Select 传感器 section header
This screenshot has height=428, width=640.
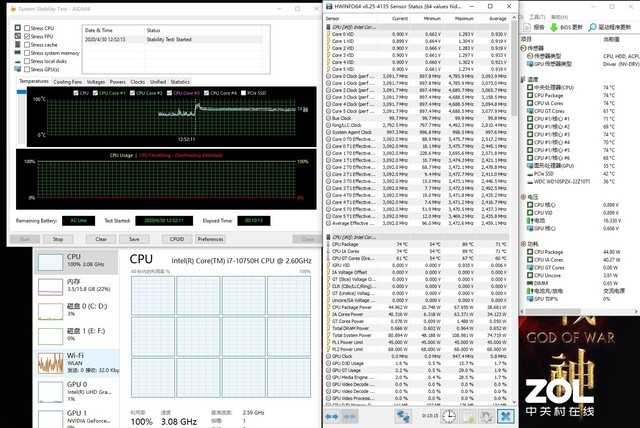532,48
